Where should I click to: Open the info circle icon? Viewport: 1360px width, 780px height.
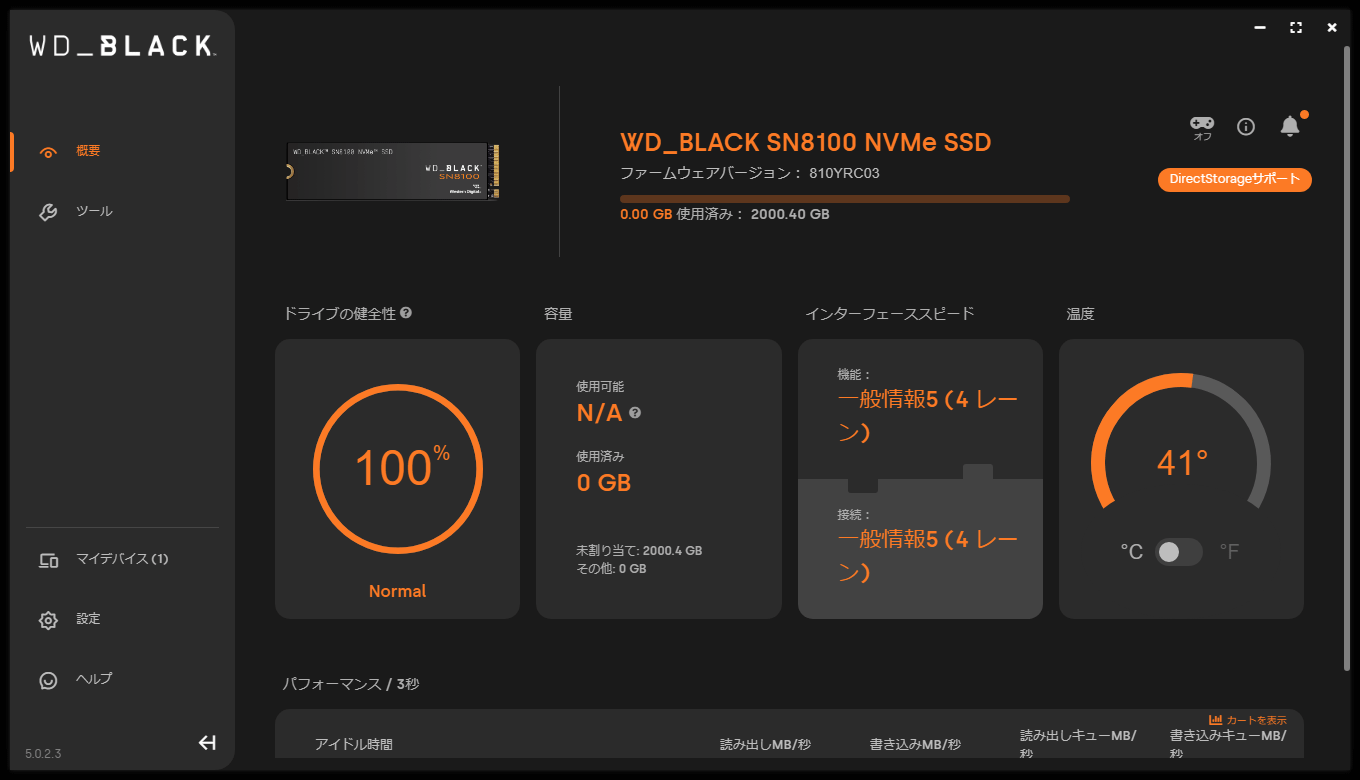click(1245, 126)
